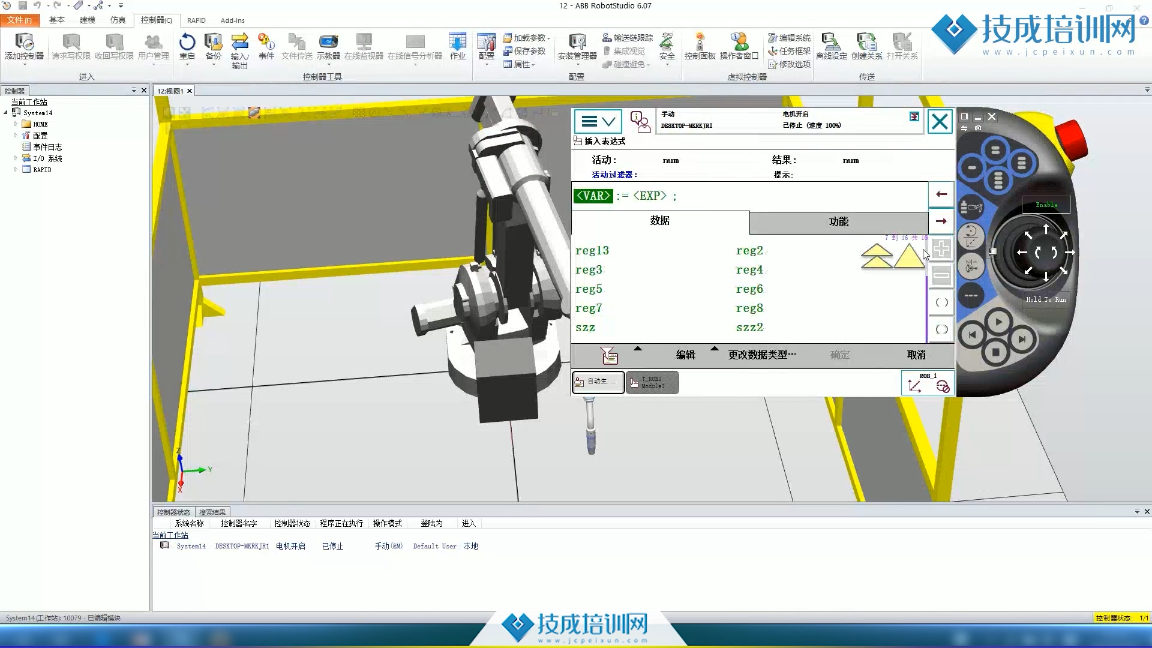Select reg5 from the data list

tap(589, 290)
